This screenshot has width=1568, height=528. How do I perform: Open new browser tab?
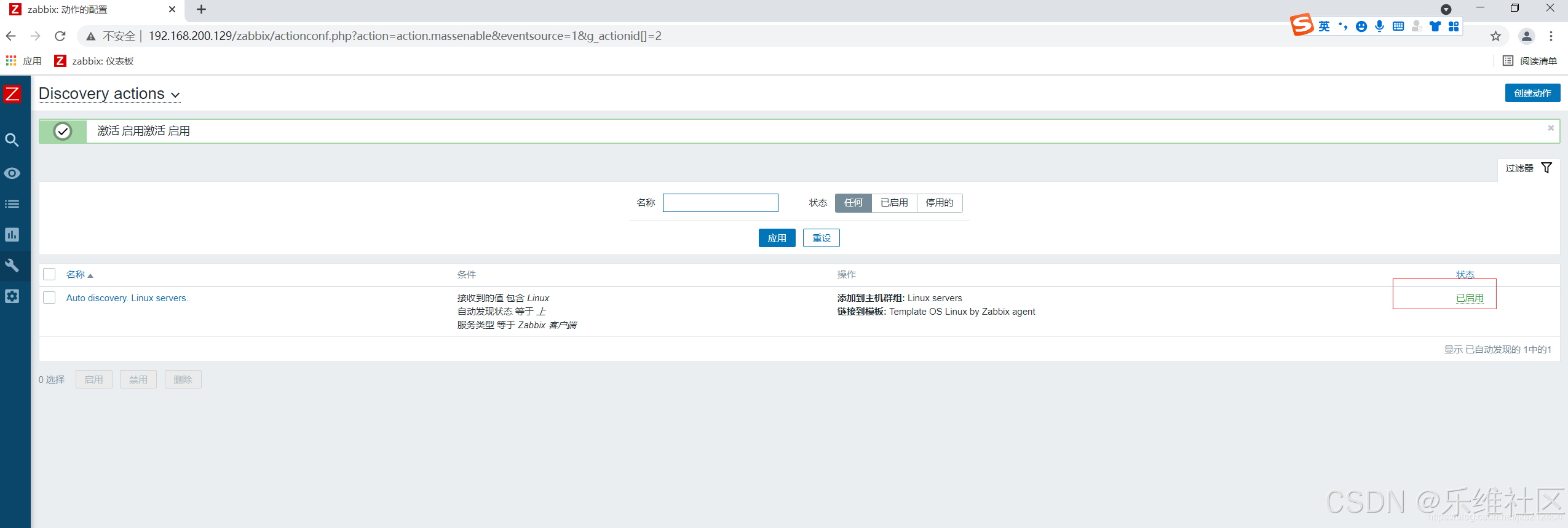pos(201,9)
